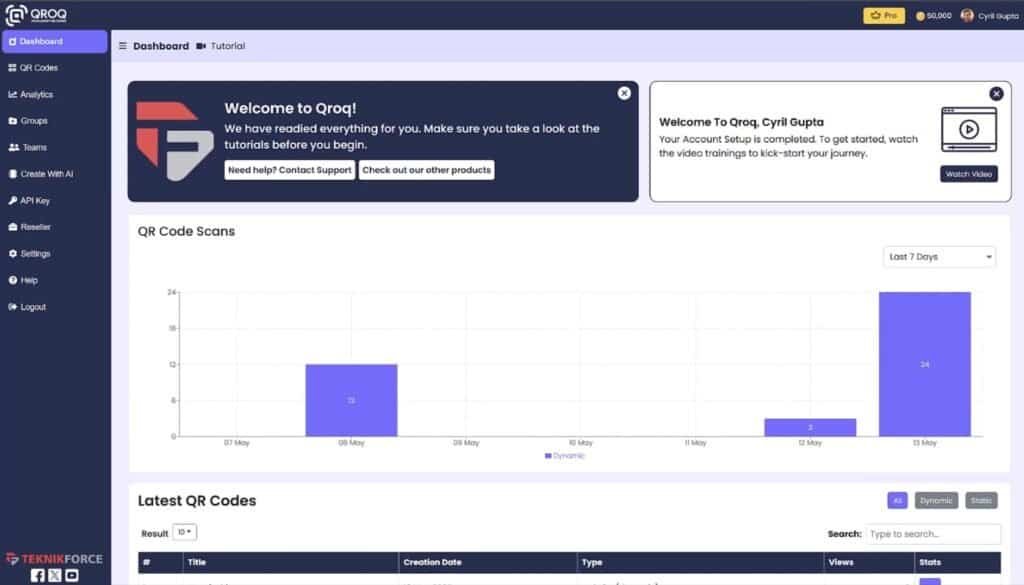Click the 13 May bar in the chart
Image resolution: width=1024 pixels, height=585 pixels.
[x=924, y=364]
